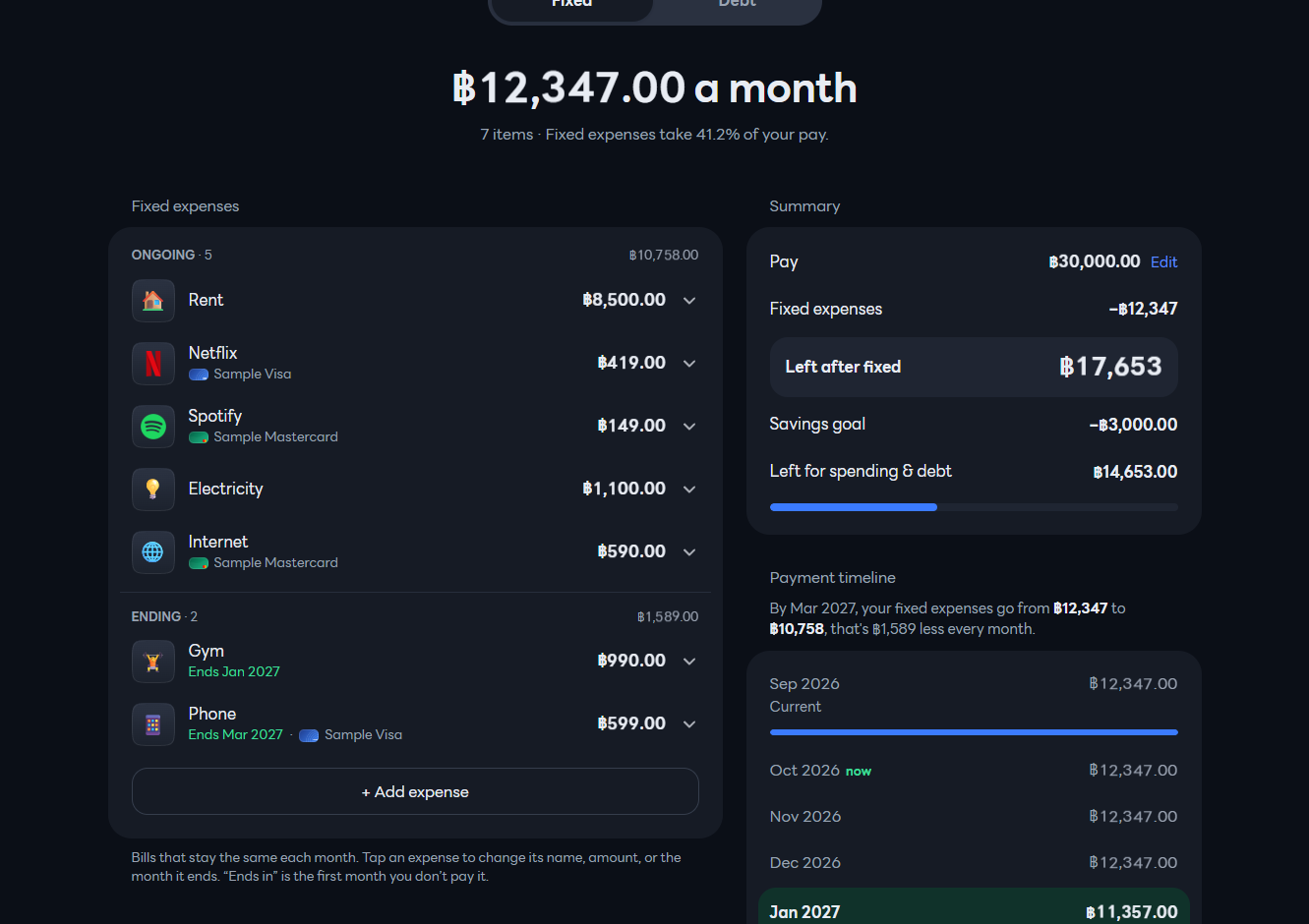The height and width of the screenshot is (924, 1309).
Task: Expand the Netflix expense chevron
Action: pos(689,364)
